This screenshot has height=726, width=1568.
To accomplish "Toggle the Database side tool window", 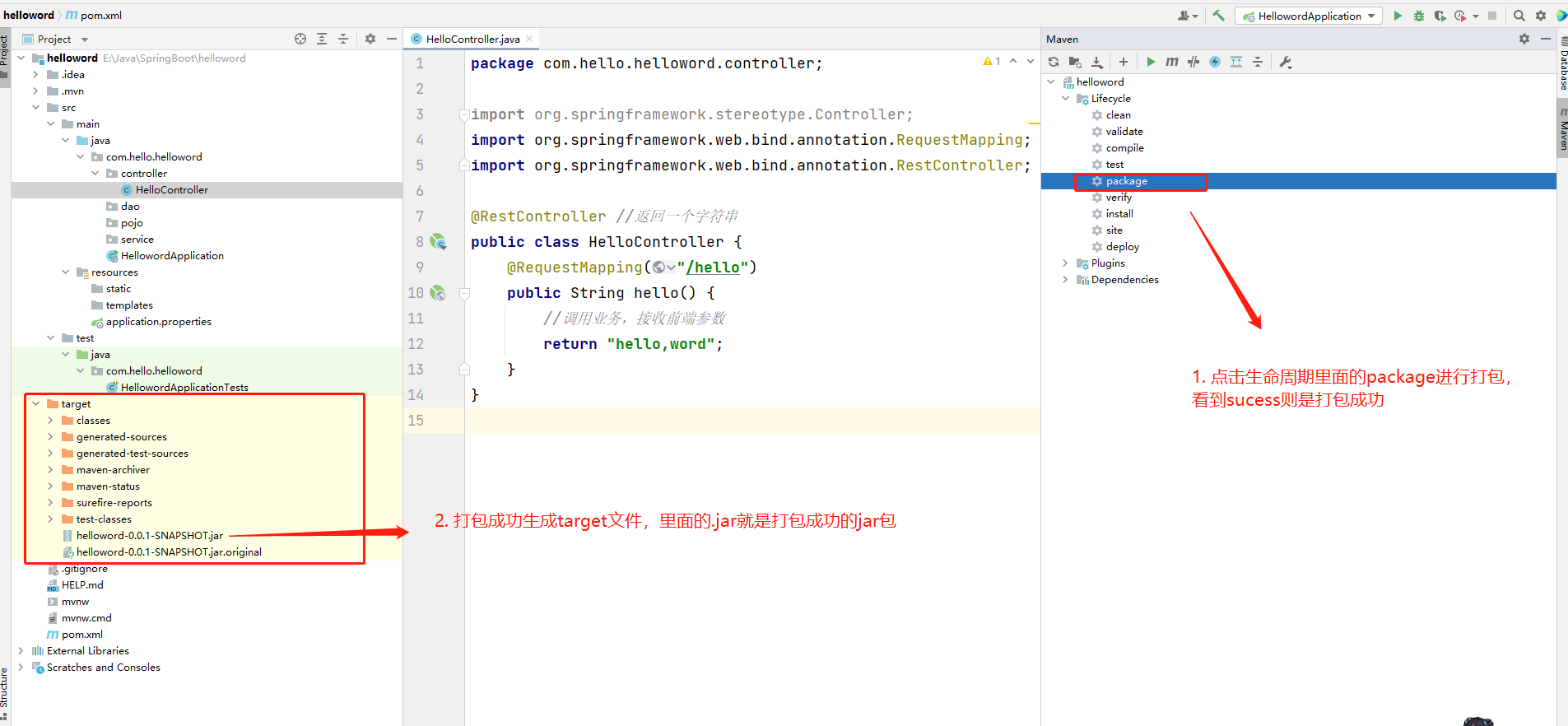I will pyautogui.click(x=1563, y=63).
